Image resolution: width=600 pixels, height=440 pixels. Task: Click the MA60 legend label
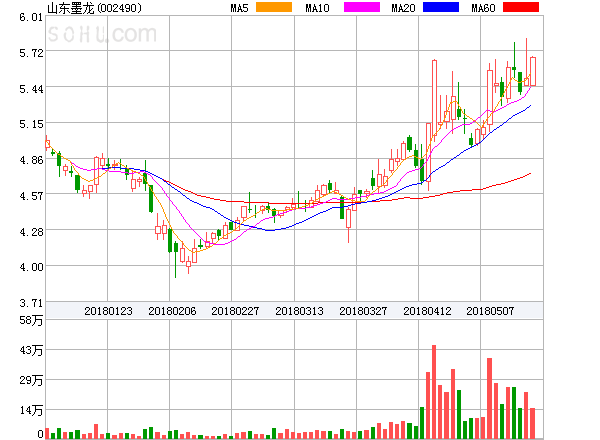click(x=483, y=8)
